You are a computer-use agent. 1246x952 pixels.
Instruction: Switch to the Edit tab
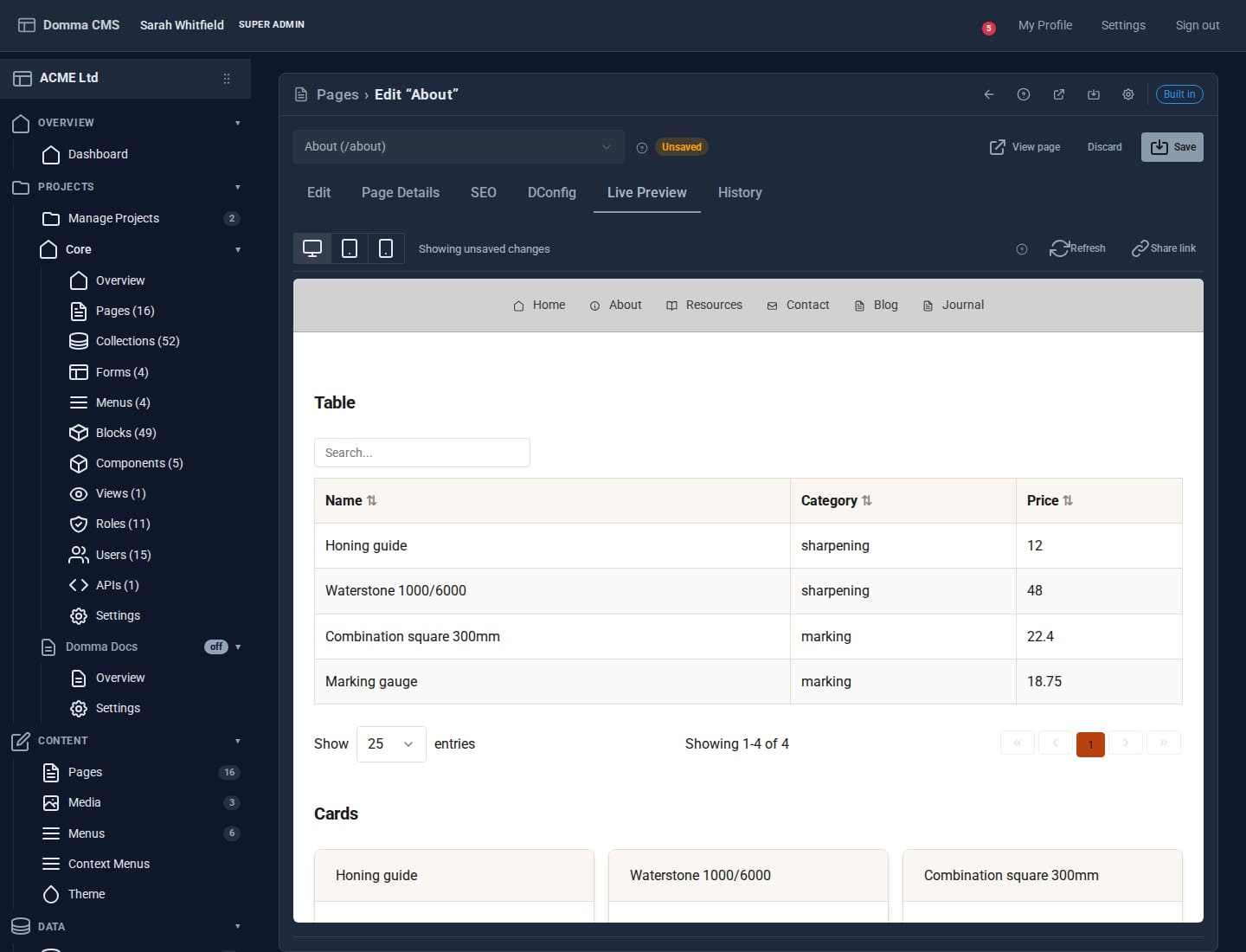coord(318,193)
